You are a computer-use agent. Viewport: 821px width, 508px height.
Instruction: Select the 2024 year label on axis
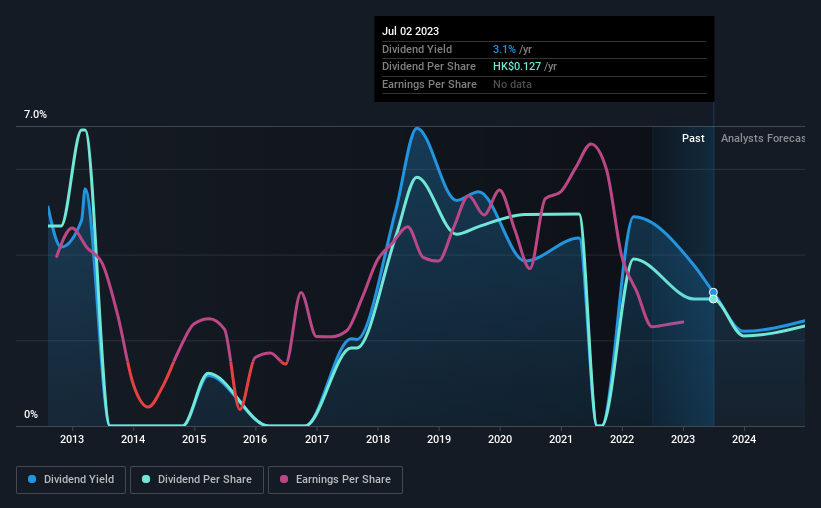744,439
